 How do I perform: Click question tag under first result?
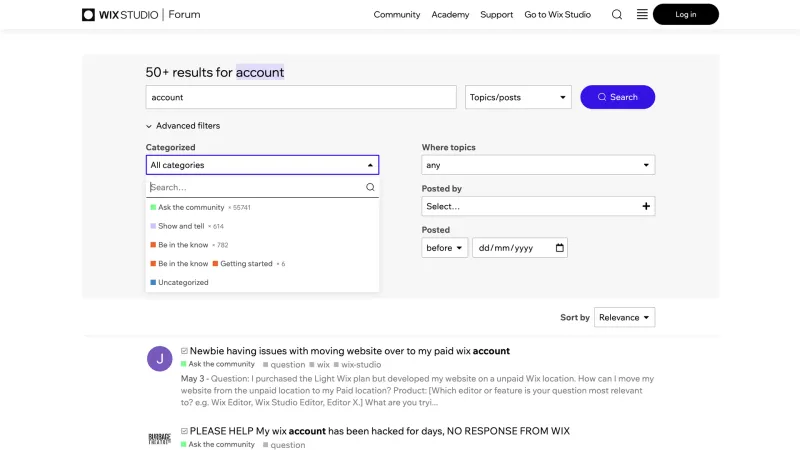[x=284, y=364]
